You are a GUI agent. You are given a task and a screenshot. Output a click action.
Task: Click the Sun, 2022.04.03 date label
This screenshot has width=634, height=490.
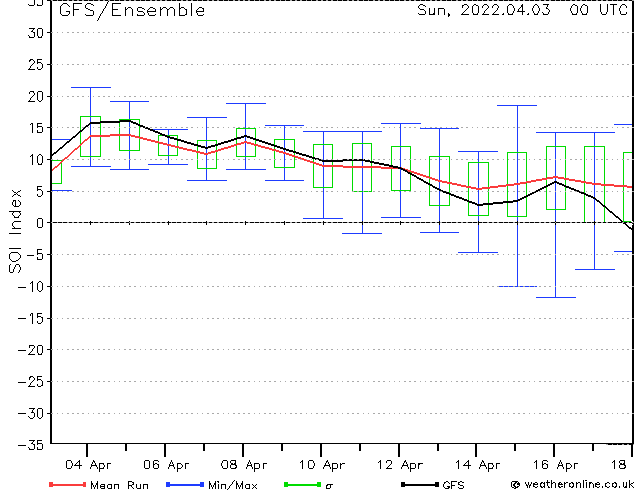click(x=484, y=10)
